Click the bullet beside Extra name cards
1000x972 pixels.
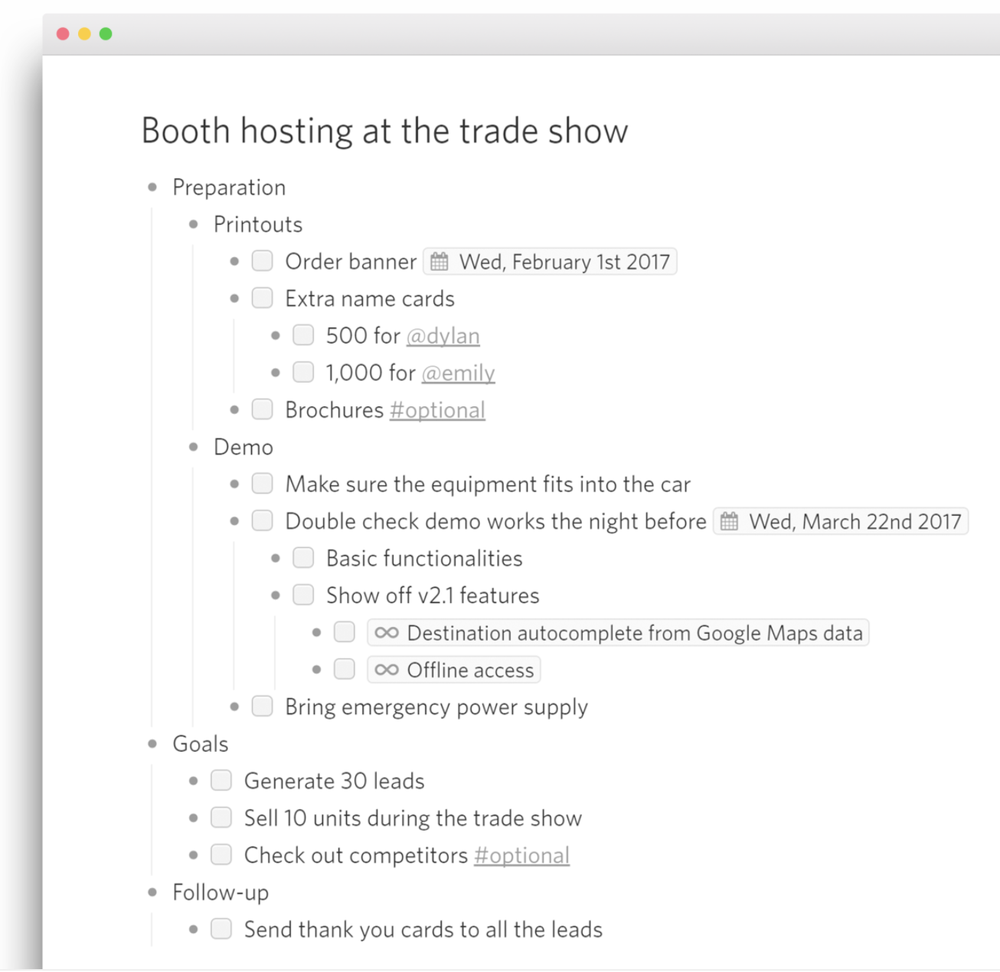click(x=234, y=298)
